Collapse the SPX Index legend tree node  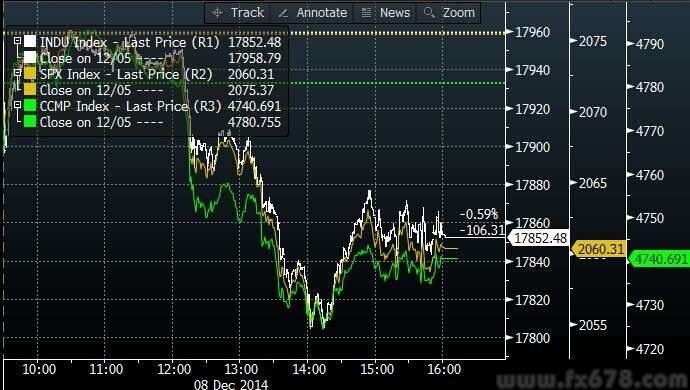coord(18,73)
